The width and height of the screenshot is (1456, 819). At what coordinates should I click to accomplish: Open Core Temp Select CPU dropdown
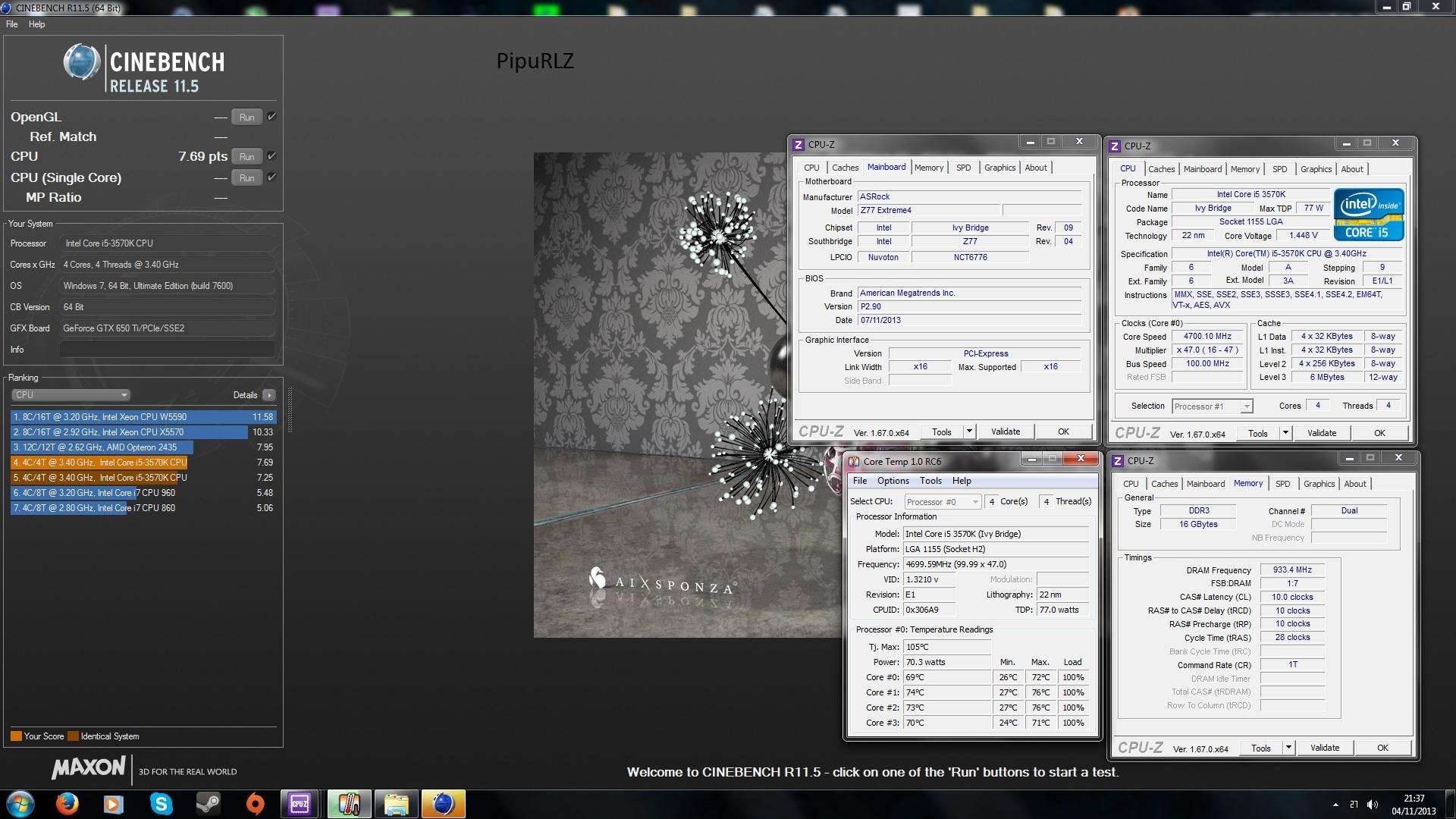(x=943, y=502)
